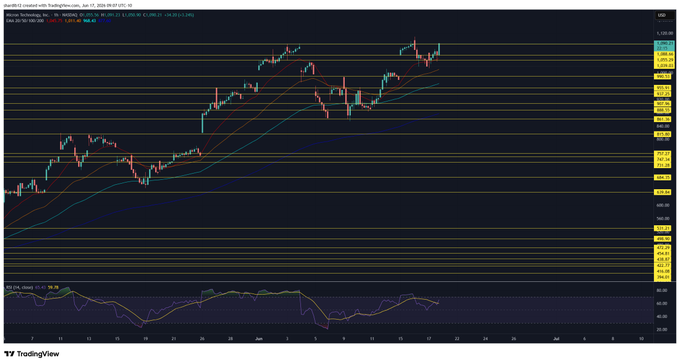Click the Jul label on the time axis
The width and height of the screenshot is (680, 364).
pos(556,338)
